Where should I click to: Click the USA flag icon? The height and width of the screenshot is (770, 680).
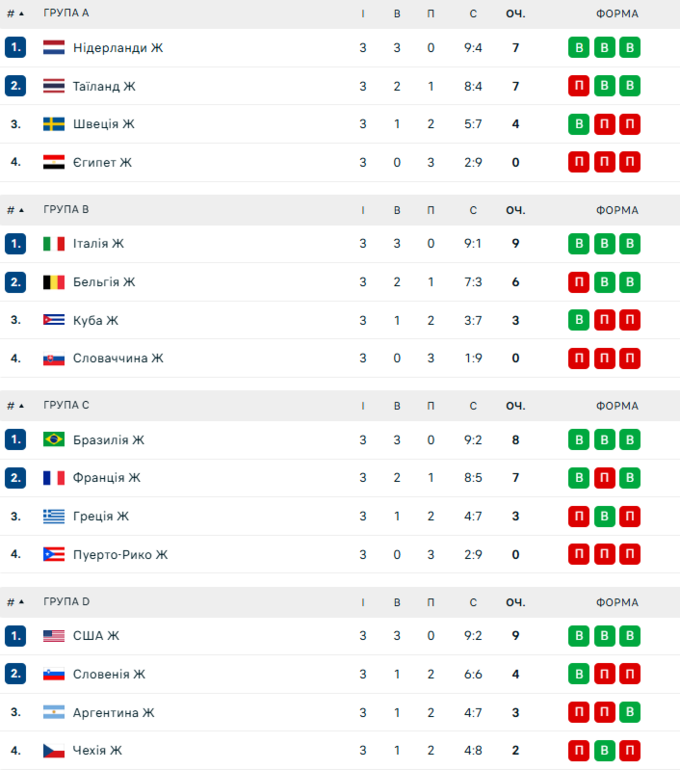pyautogui.click(x=54, y=636)
